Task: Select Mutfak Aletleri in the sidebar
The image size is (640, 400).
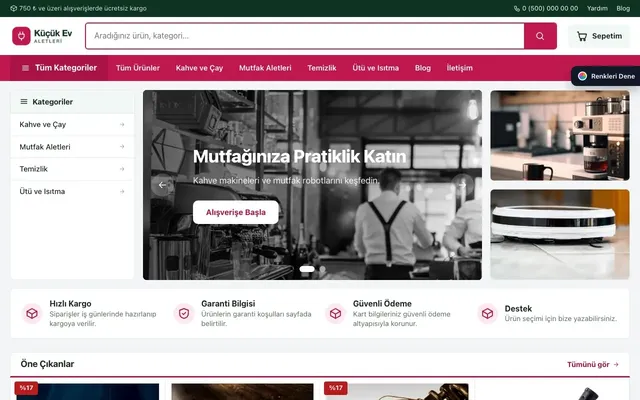Action: pos(72,147)
